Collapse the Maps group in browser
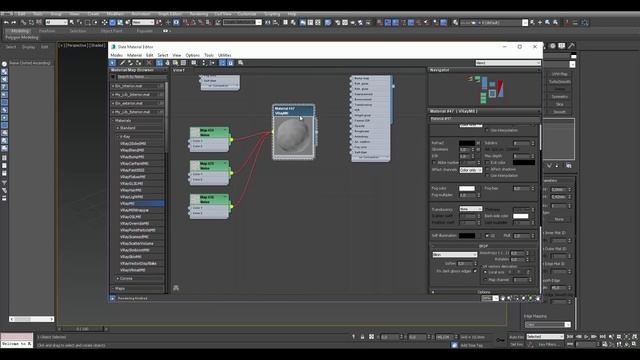 coord(113,288)
